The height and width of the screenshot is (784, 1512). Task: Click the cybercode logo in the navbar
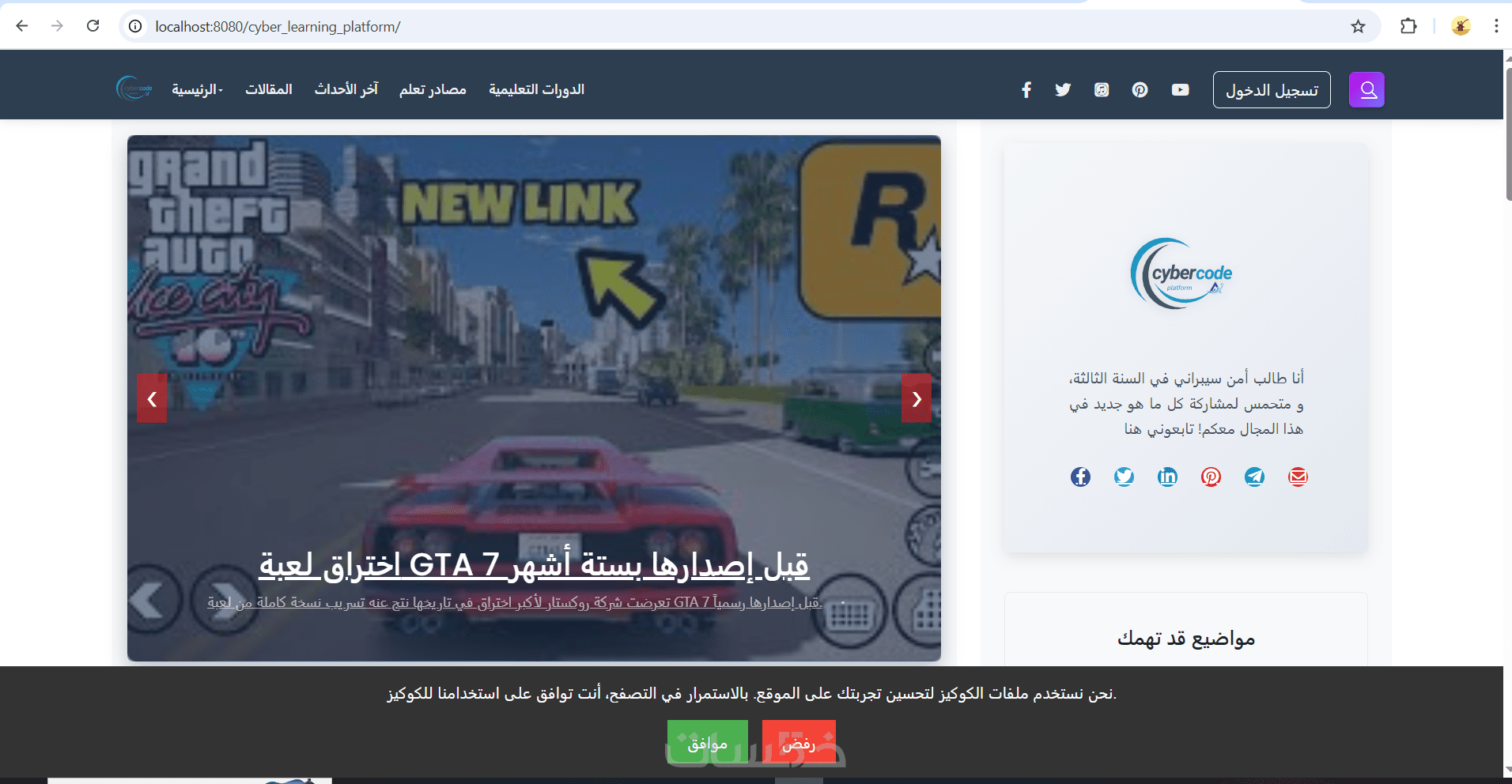134,89
